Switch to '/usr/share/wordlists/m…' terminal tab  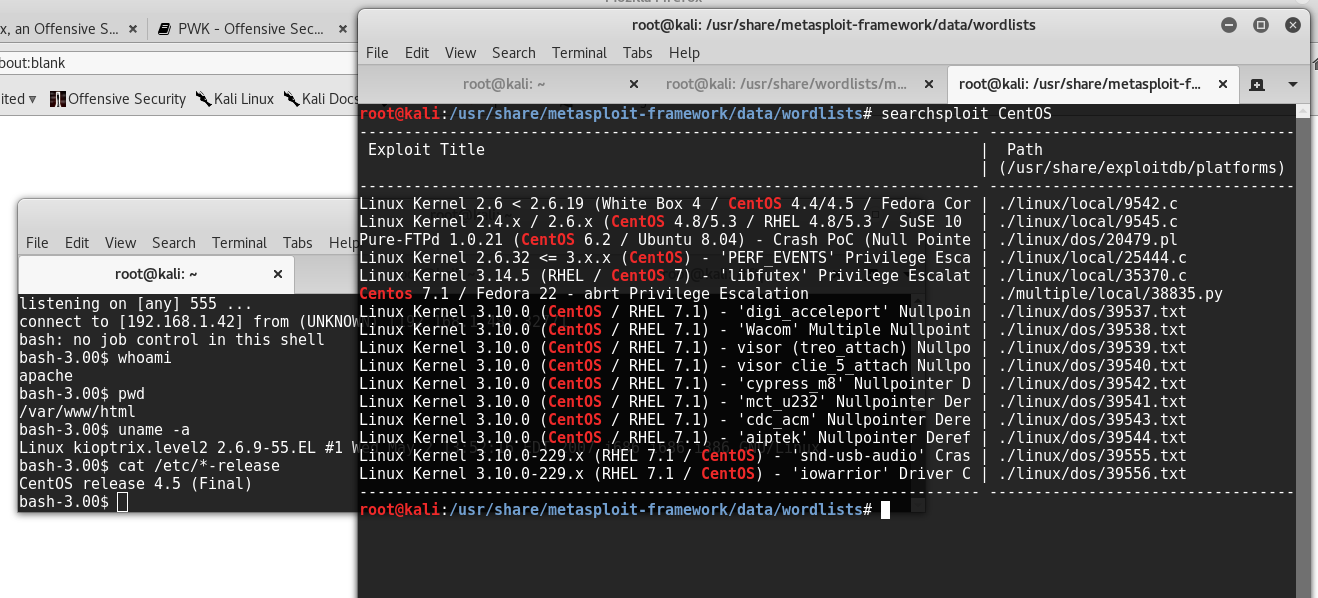tap(786, 84)
